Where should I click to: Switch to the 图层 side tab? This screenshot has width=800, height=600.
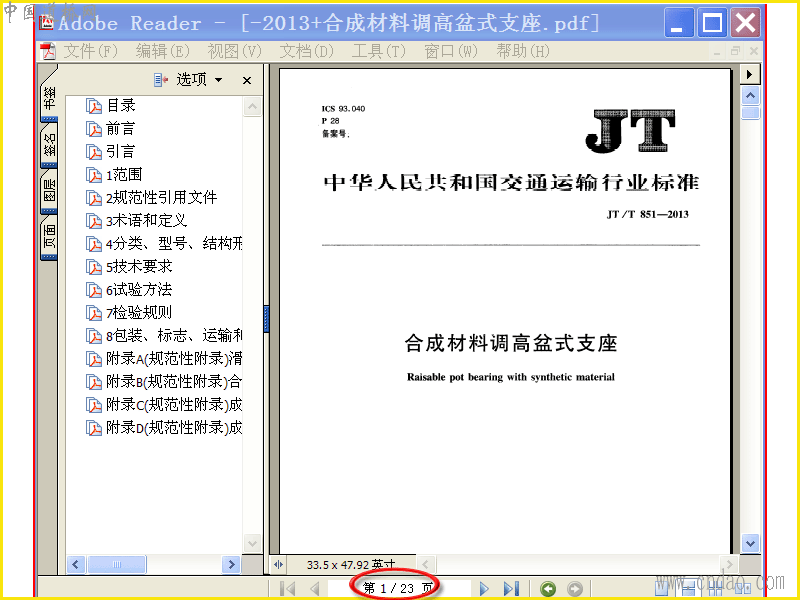tap(49, 191)
